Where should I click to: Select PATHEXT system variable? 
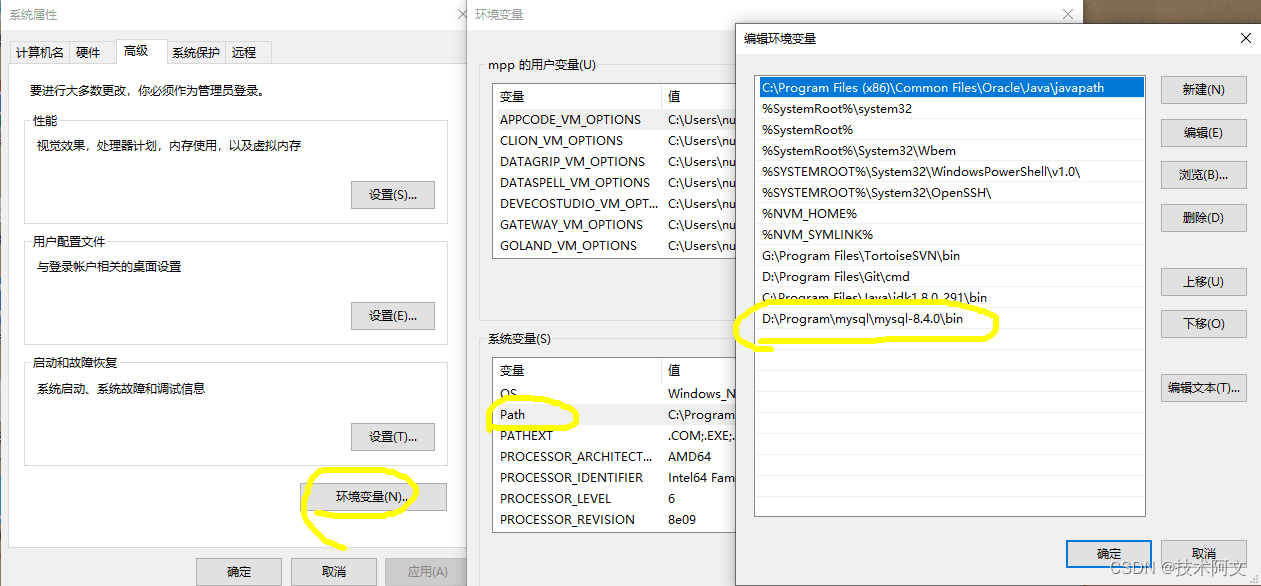614,435
